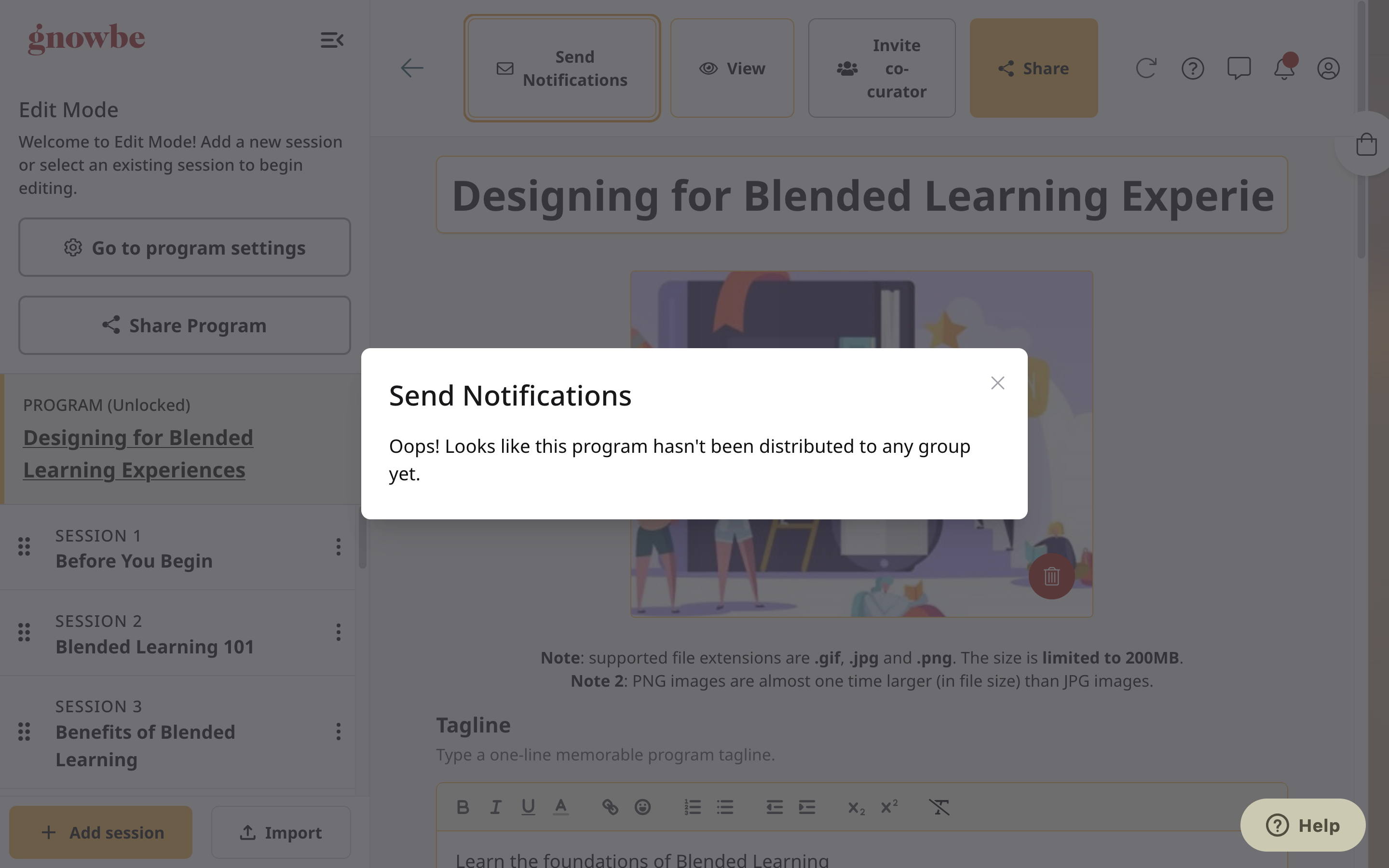Image resolution: width=1389 pixels, height=868 pixels.
Task: Click the back arrow icon
Action: 411,68
